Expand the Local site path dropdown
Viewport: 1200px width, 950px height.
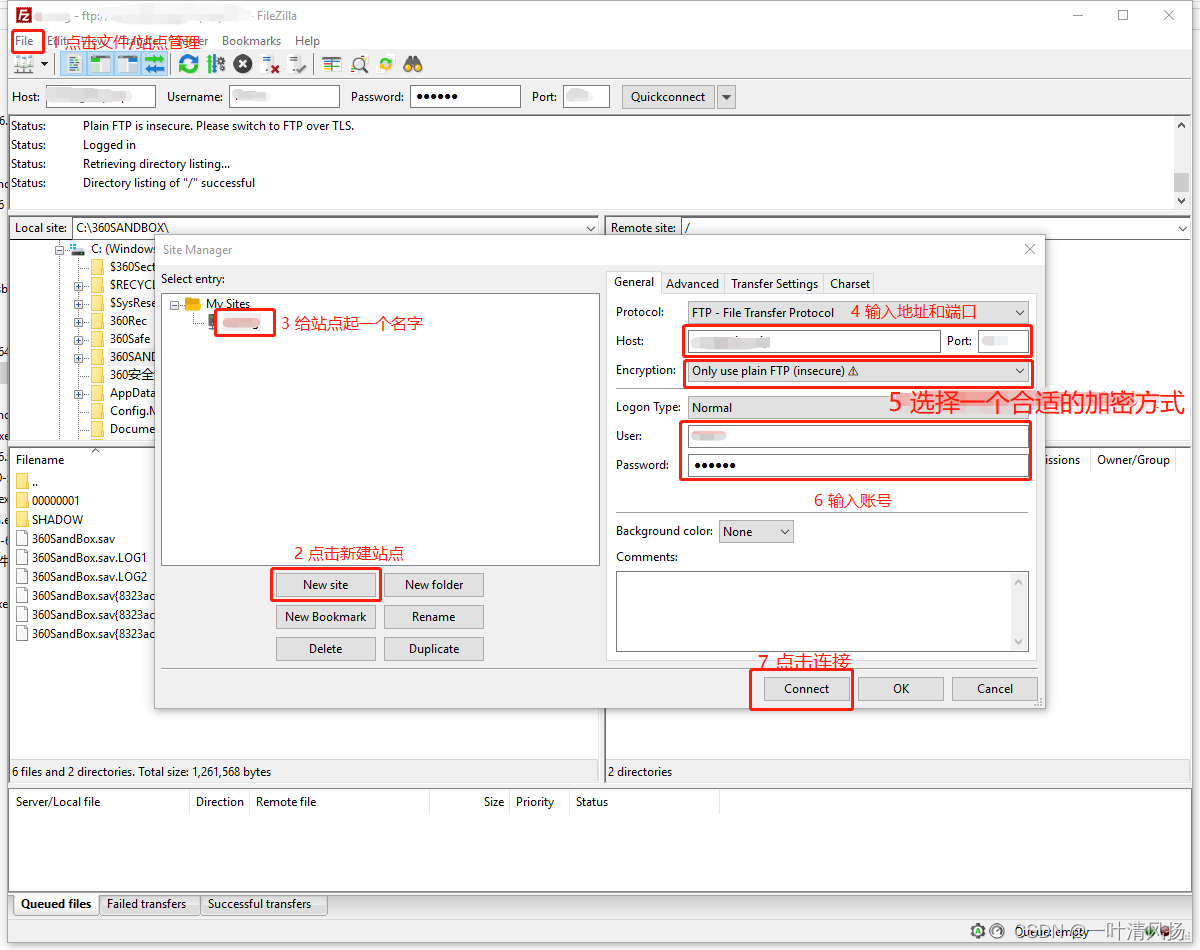(590, 228)
